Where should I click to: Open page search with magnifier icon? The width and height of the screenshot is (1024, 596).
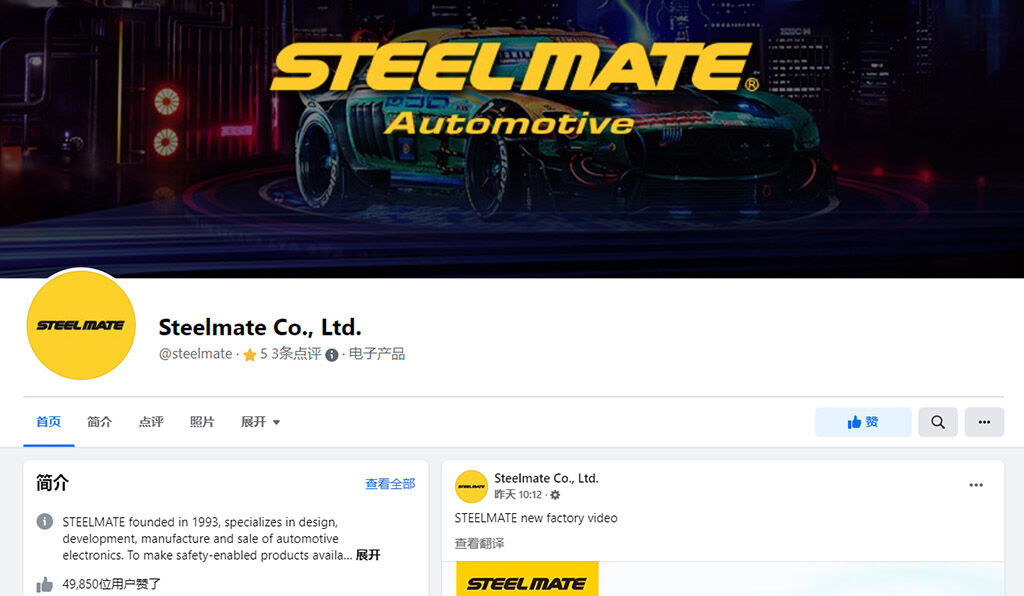coord(938,422)
